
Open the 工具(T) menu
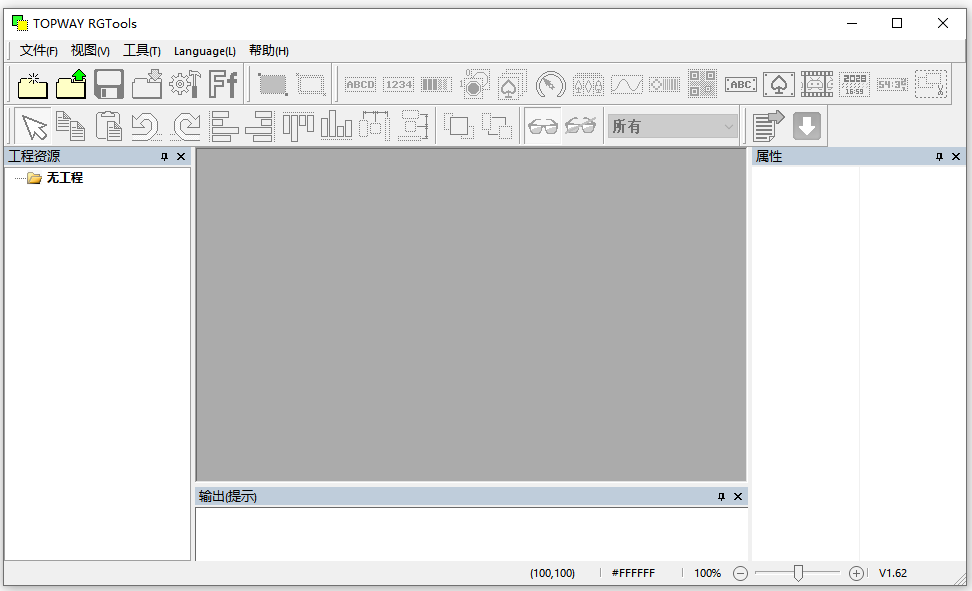[x=141, y=51]
